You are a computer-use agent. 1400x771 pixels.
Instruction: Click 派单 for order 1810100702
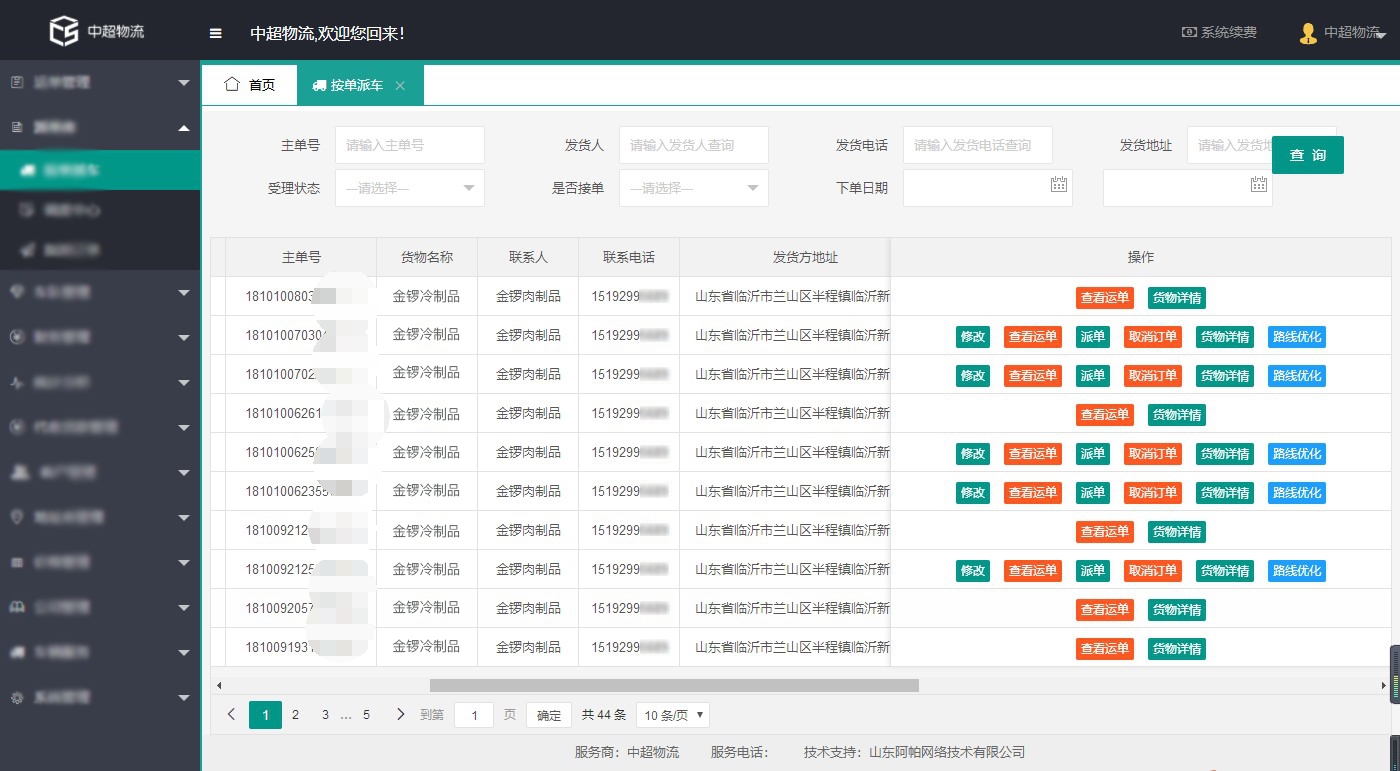coord(1093,376)
